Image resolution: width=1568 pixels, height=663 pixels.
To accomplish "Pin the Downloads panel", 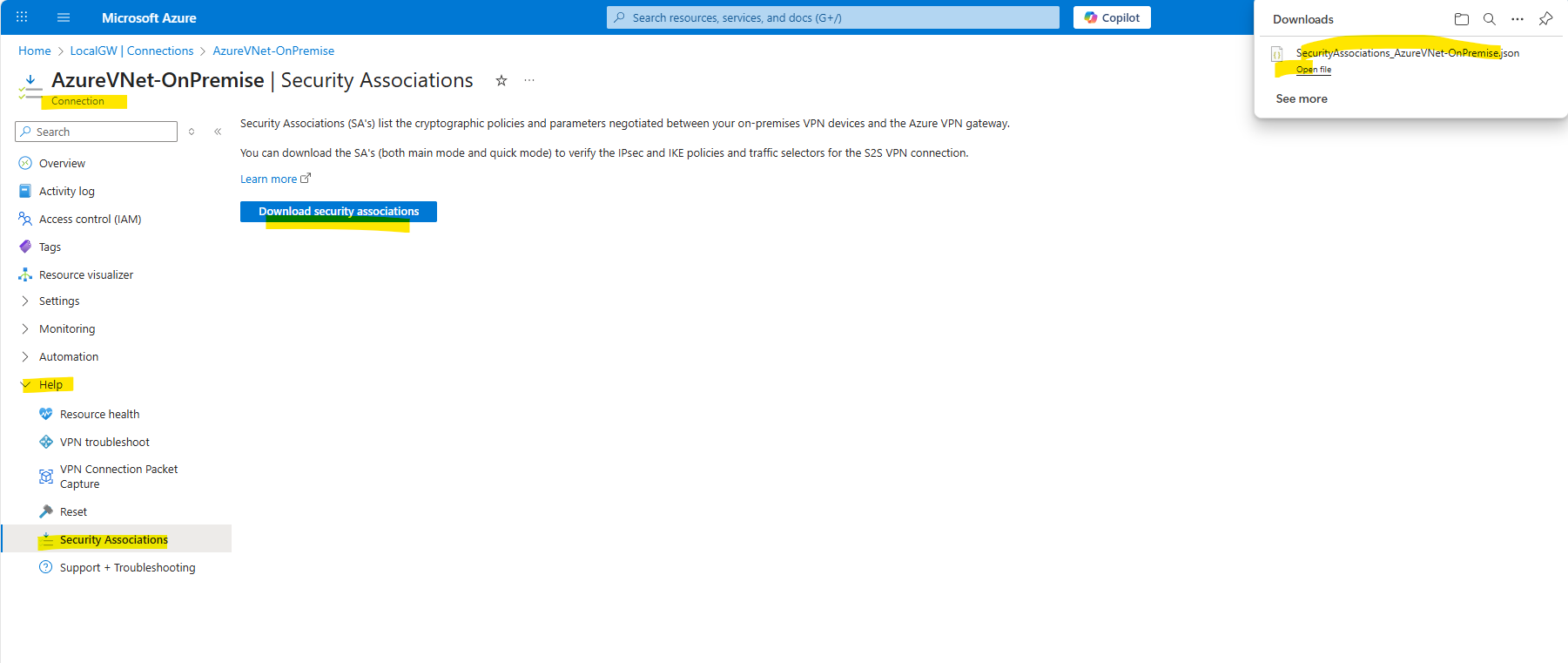I will click(x=1545, y=19).
